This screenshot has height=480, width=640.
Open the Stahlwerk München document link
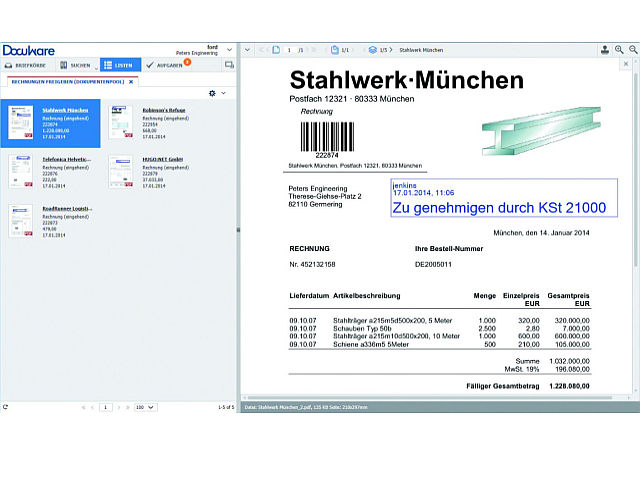coord(65,110)
